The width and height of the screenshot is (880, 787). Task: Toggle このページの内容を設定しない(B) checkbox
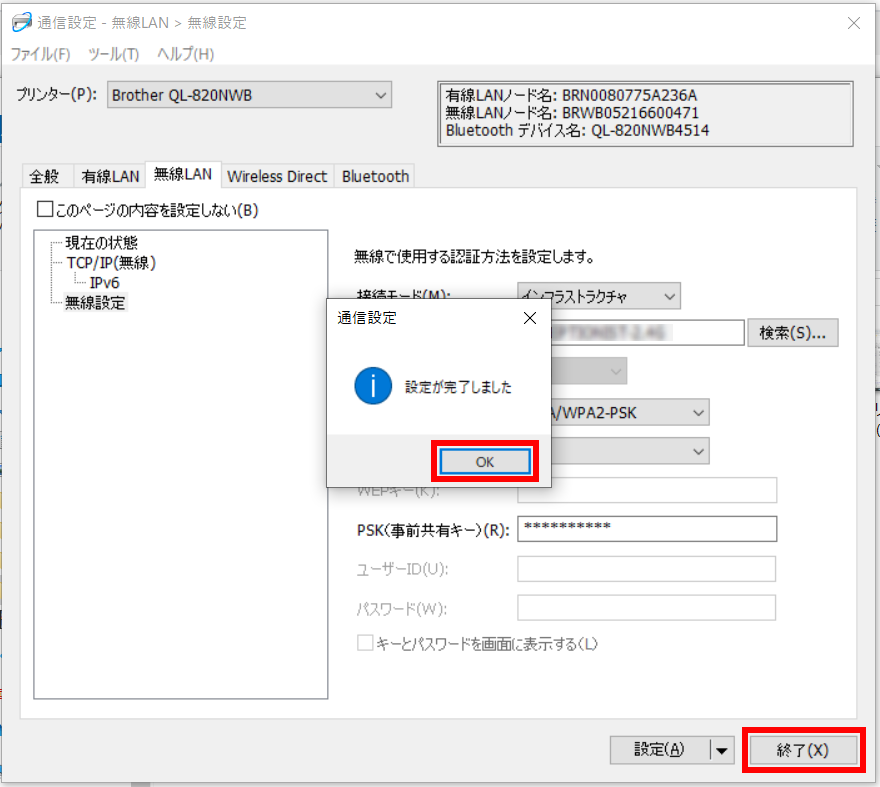click(45, 209)
